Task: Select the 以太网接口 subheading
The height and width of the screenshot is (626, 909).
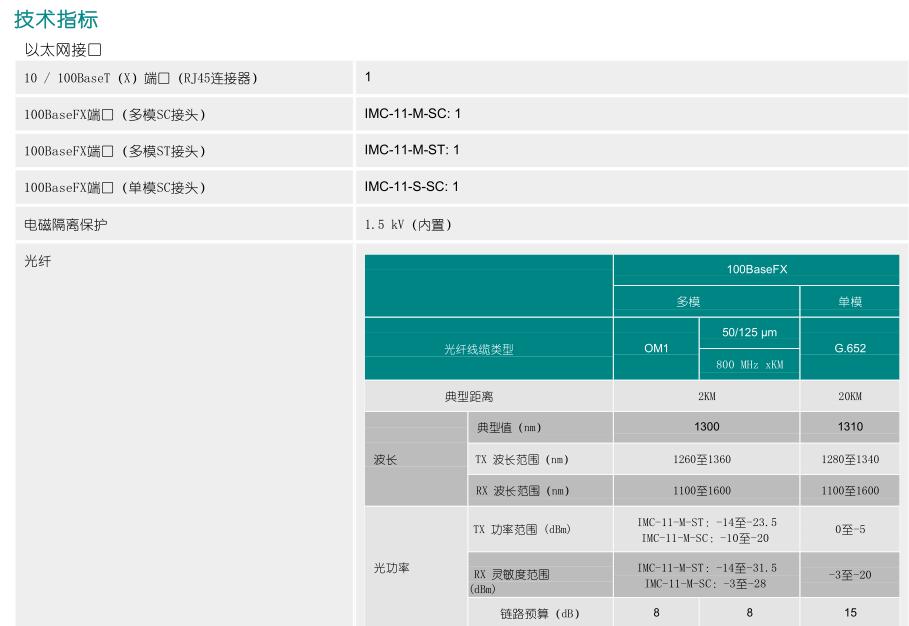Action: [x=64, y=49]
